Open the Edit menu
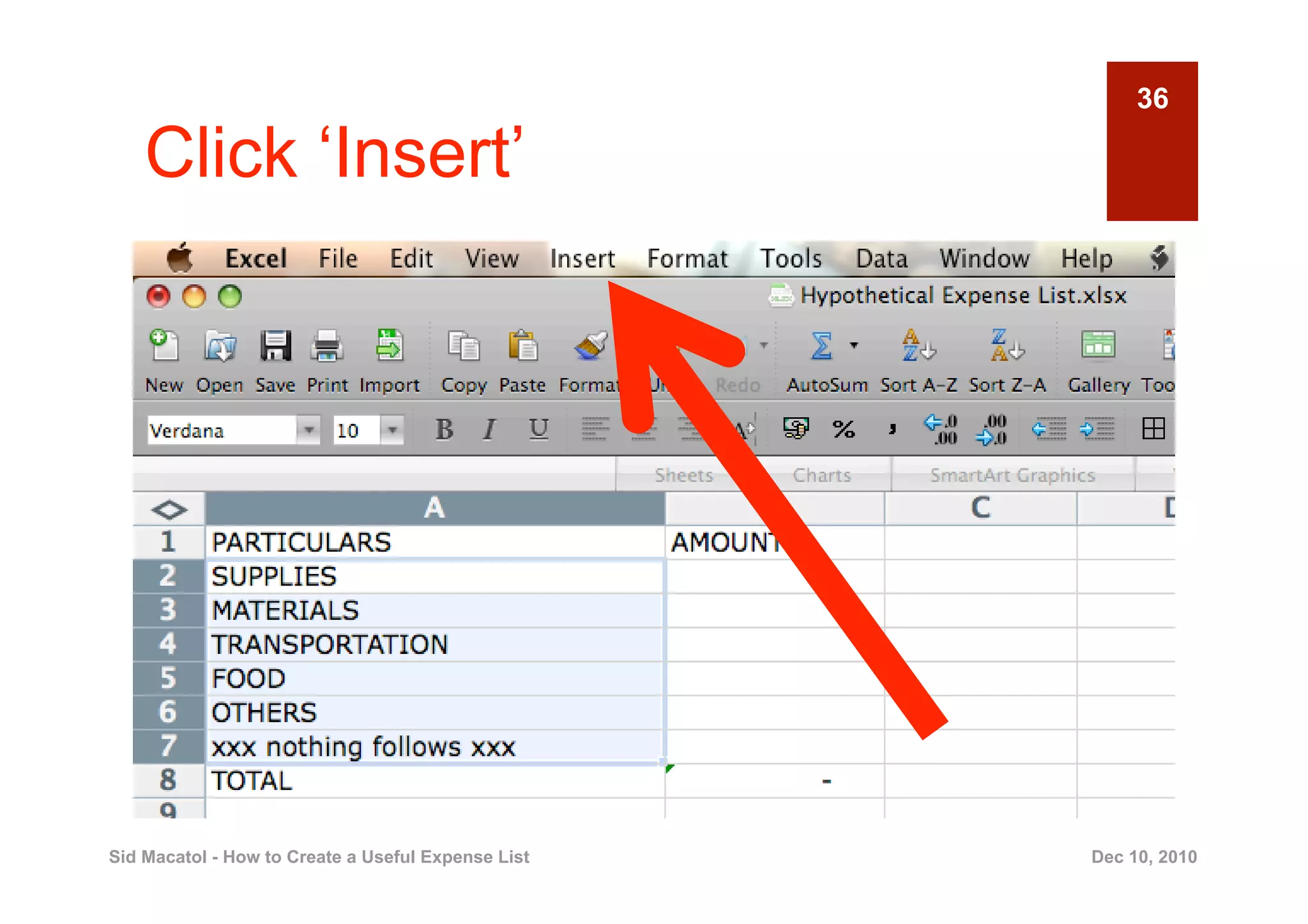This screenshot has width=1308, height=924. (x=411, y=259)
